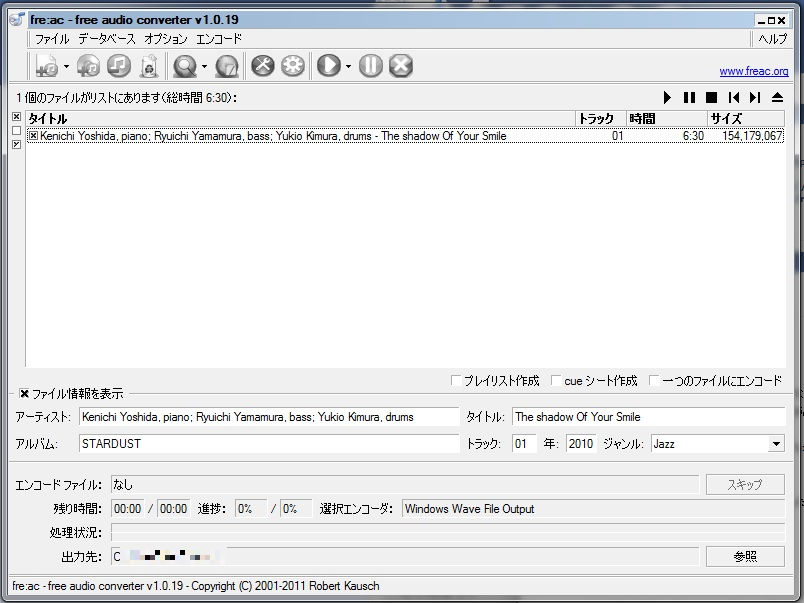
Task: Open the データベース menu
Action: click(107, 39)
